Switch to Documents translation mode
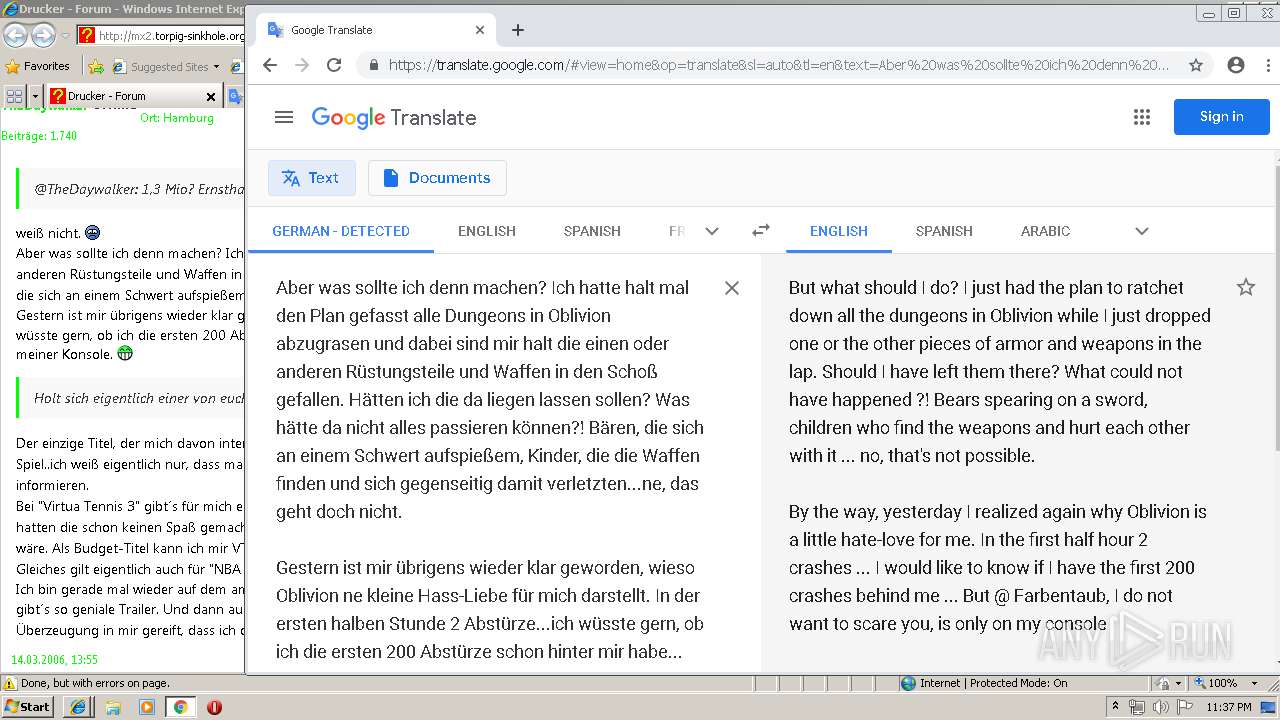Screen dimensions: 1280x720 click(437, 178)
